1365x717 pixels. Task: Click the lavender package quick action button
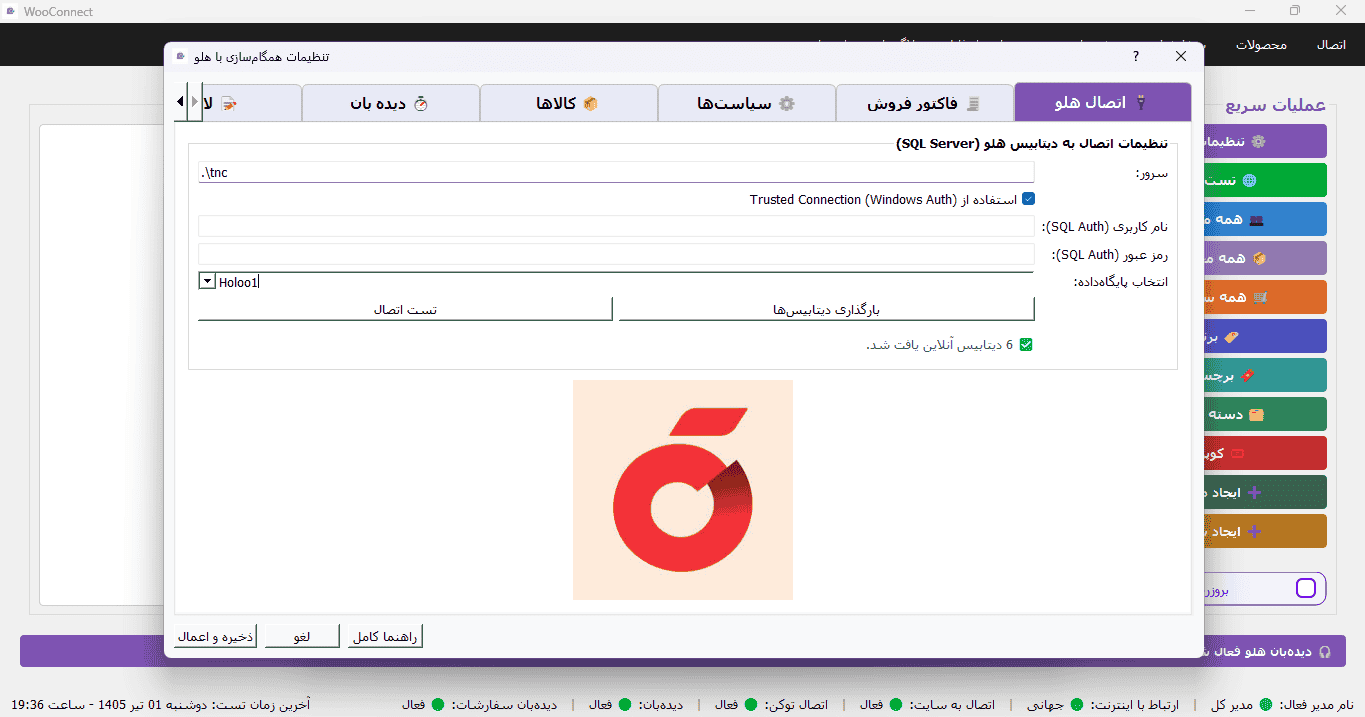click(1265, 258)
